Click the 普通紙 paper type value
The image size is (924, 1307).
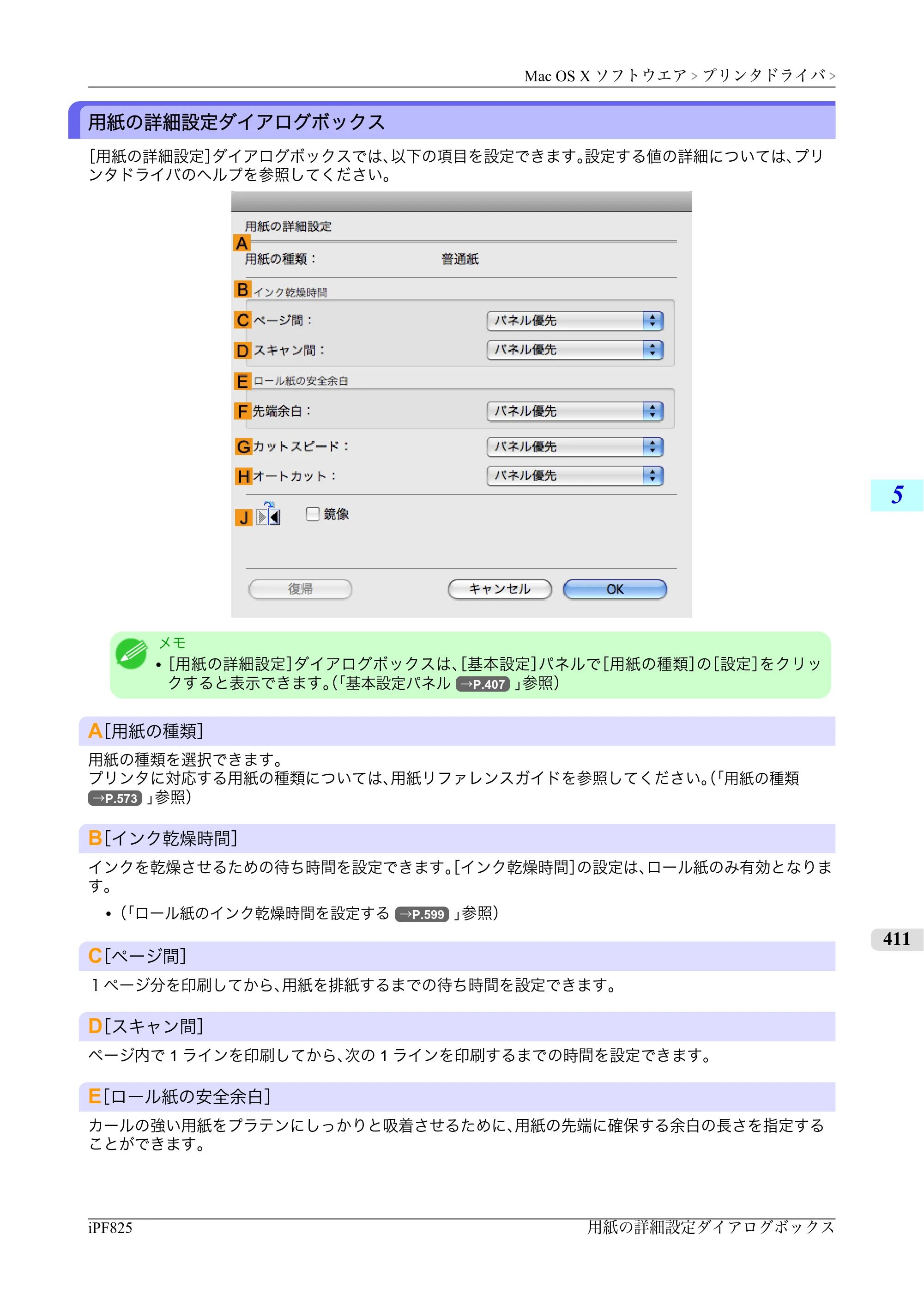pos(460,260)
